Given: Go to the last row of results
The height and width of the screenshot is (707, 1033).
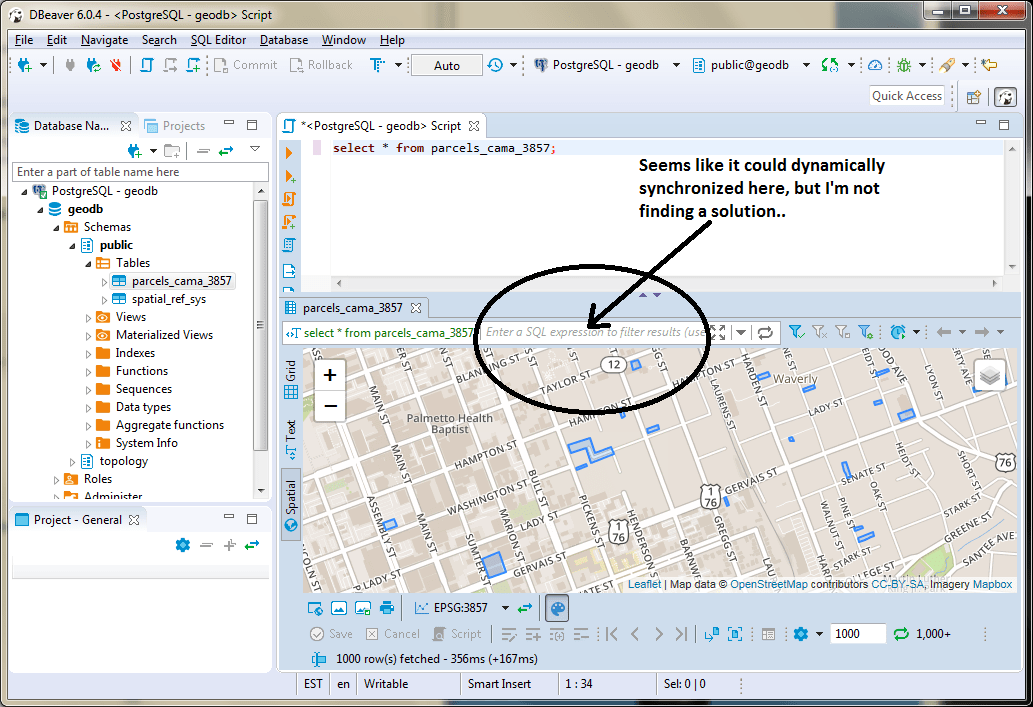Looking at the screenshot, I should coord(681,634).
